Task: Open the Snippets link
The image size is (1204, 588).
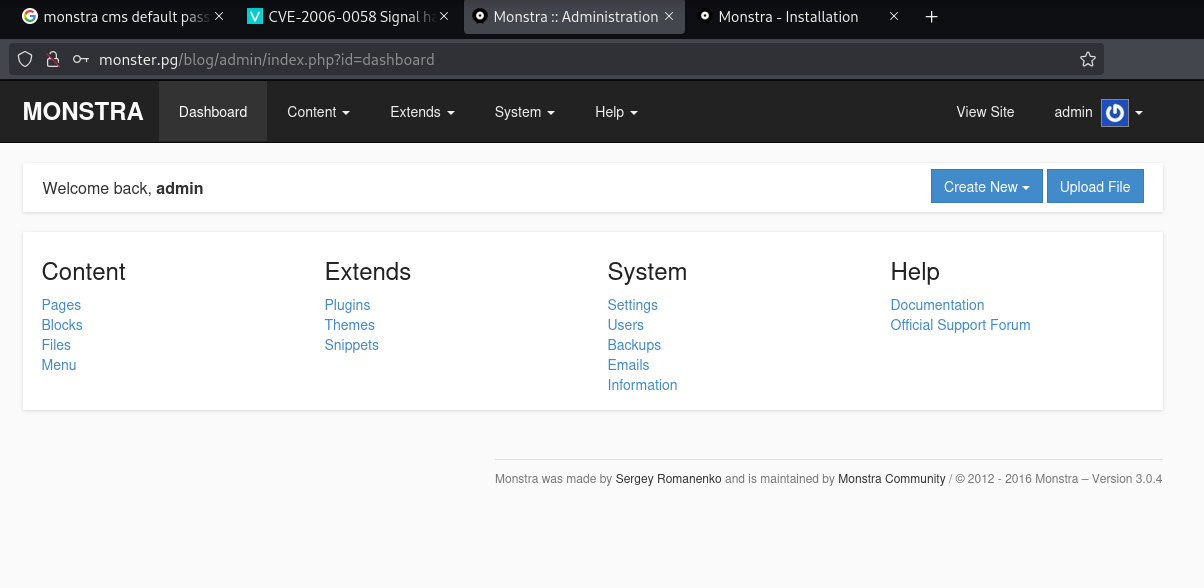Action: pos(352,345)
